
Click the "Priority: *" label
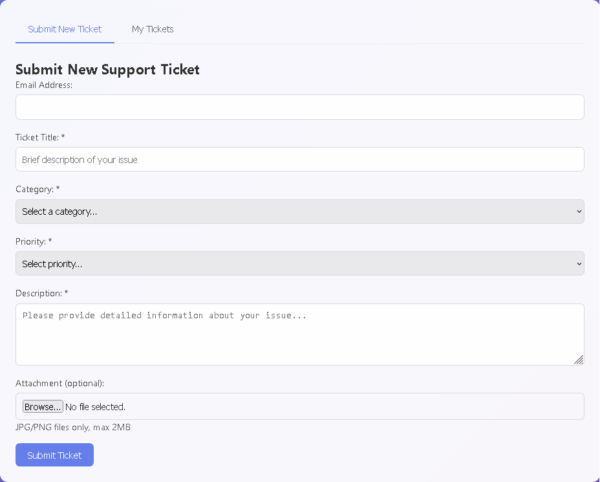[34, 242]
